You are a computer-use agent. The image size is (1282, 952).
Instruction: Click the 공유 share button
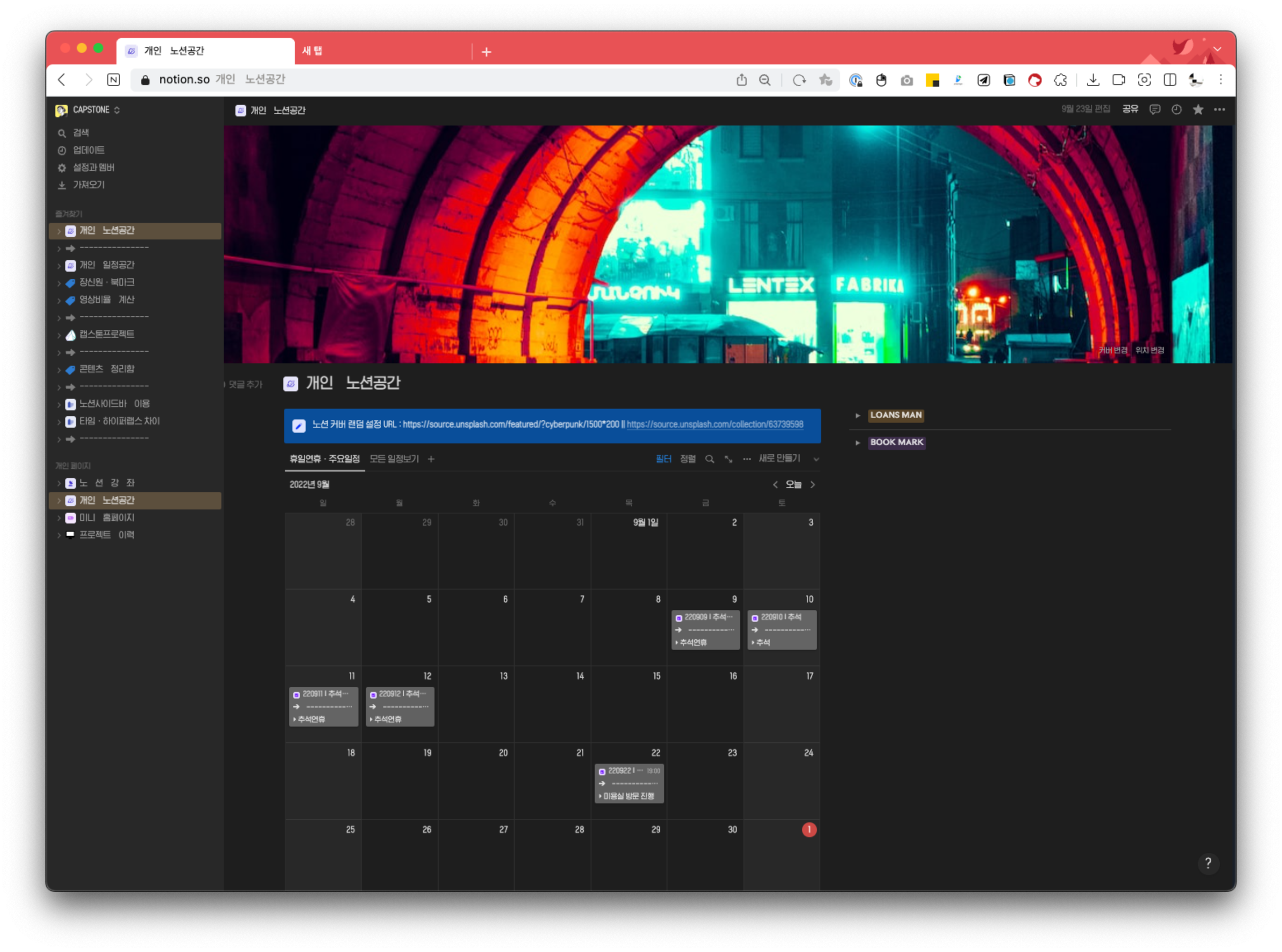click(x=1130, y=109)
